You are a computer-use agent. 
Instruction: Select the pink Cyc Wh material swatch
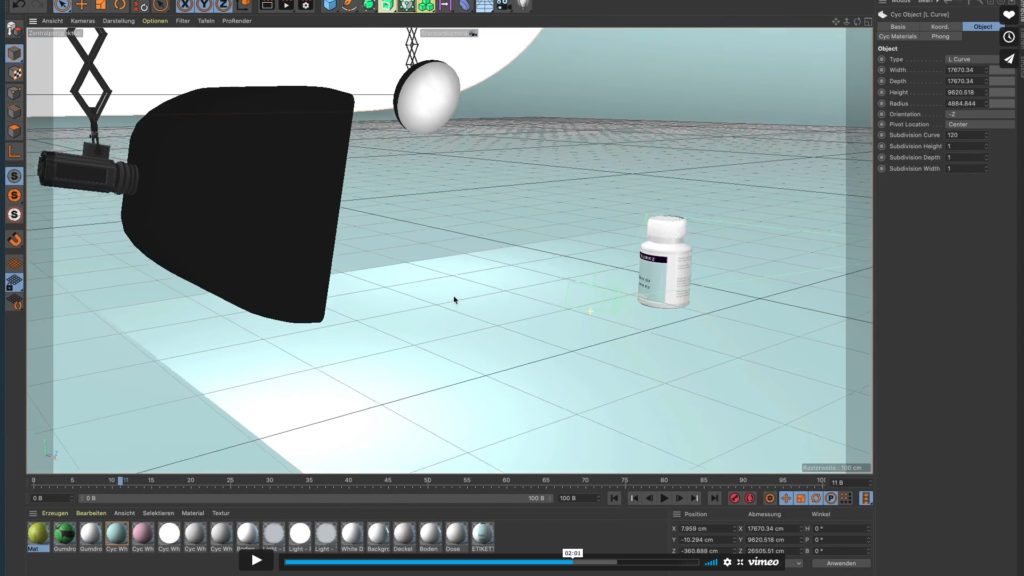[x=142, y=537]
